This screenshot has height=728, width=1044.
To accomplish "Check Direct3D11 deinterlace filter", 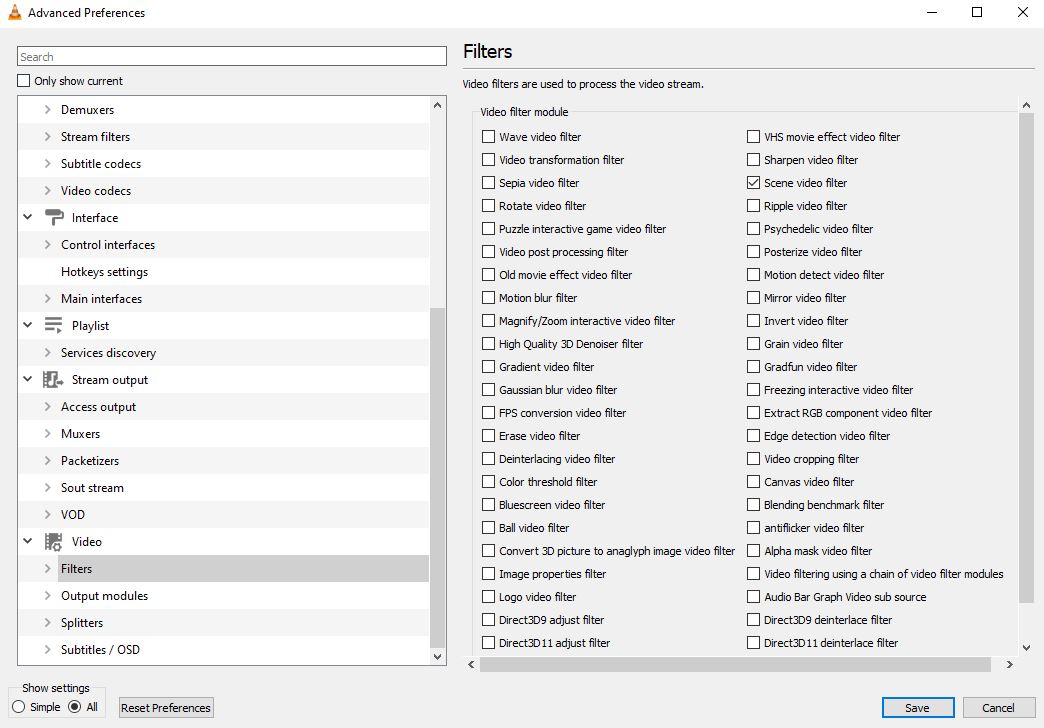I will 753,643.
